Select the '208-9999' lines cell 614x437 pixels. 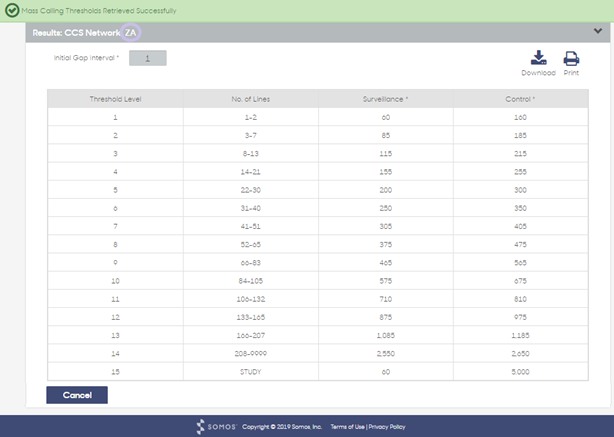click(x=251, y=353)
